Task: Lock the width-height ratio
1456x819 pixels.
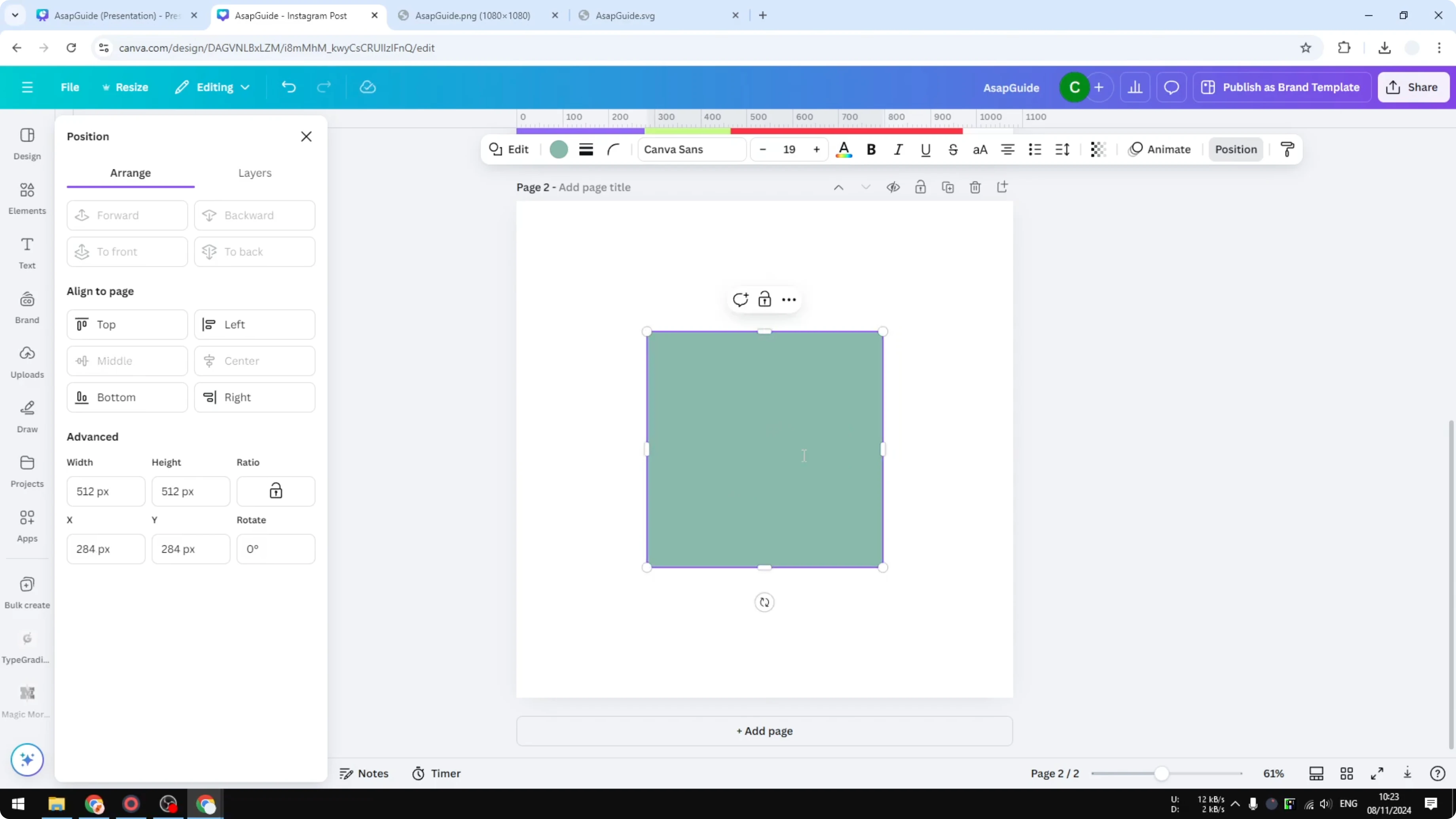Action: click(x=276, y=491)
